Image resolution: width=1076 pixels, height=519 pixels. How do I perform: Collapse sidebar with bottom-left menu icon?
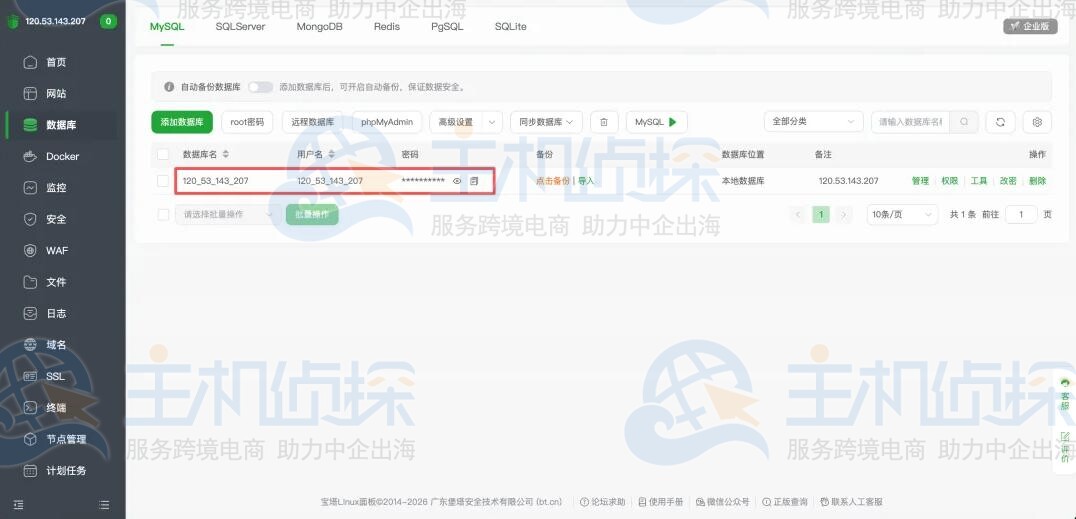click(19, 505)
